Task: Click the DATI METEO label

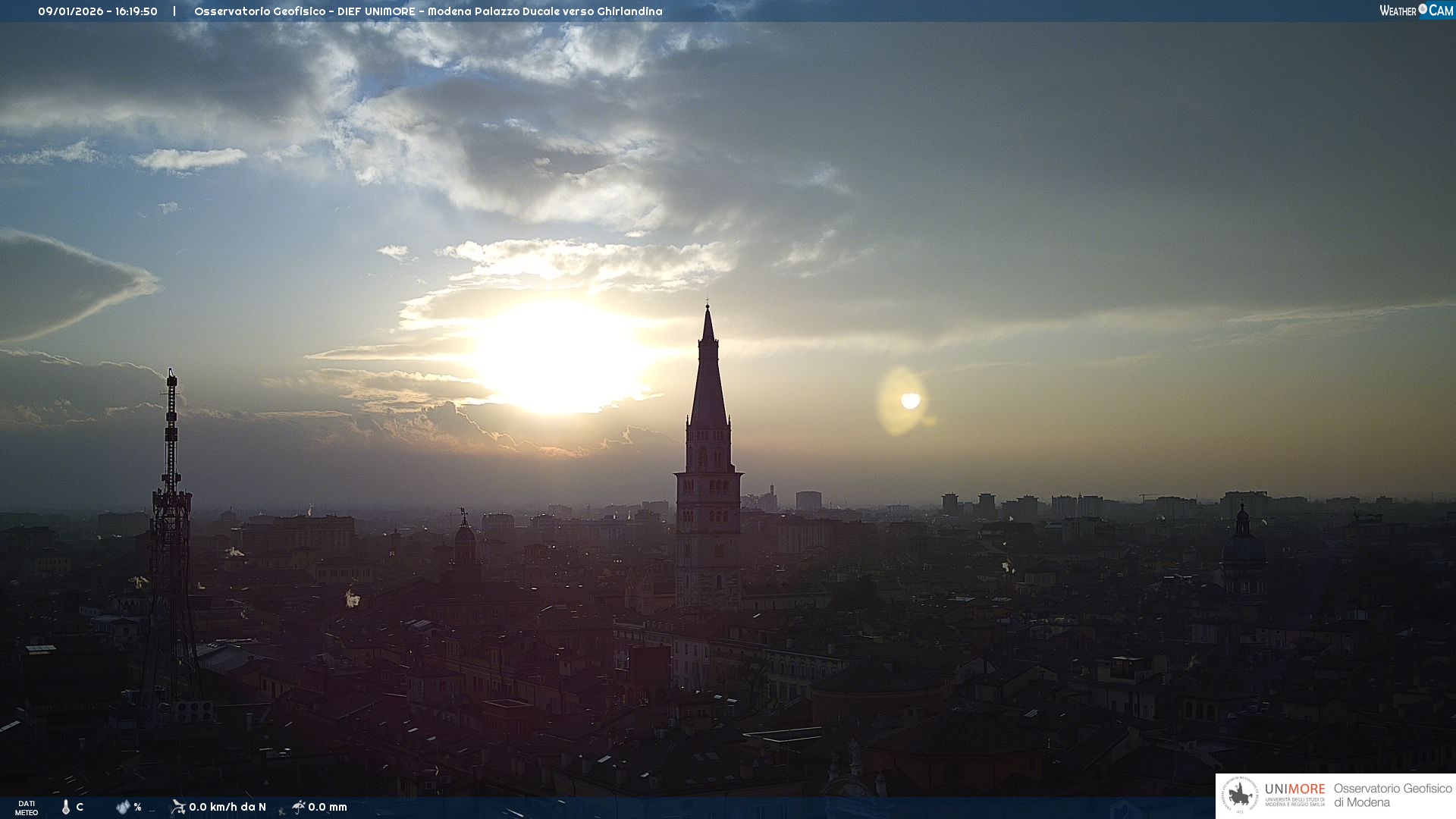Action: click(x=27, y=808)
